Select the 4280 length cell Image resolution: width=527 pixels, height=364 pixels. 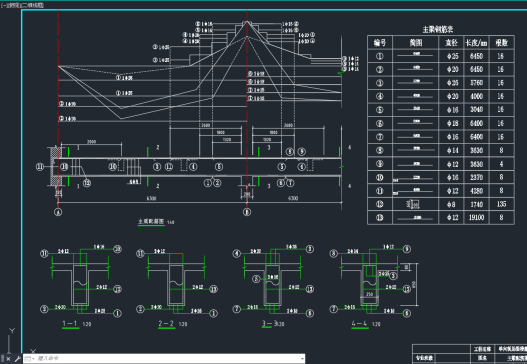(476, 191)
